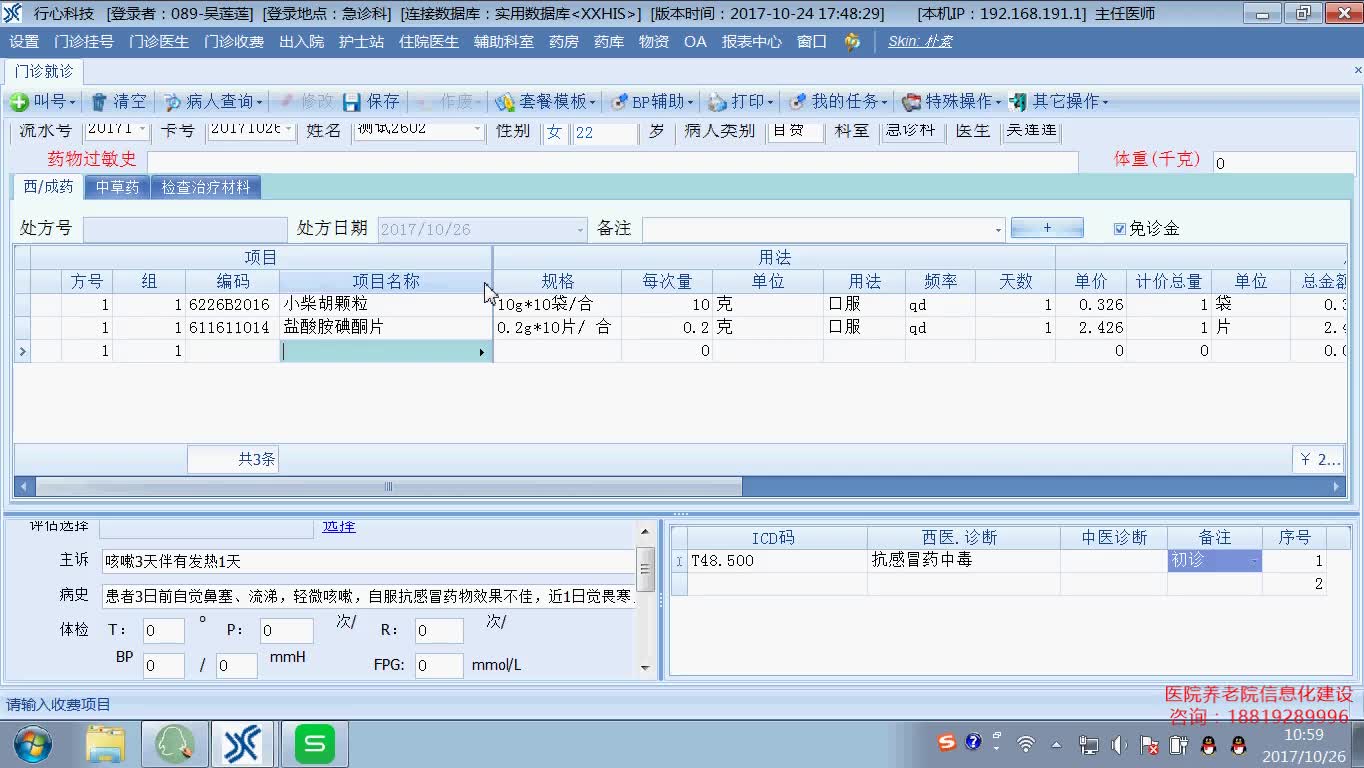Screen dimensions: 1364x768
Task: Click the 编码 column header
Action: tap(233, 282)
